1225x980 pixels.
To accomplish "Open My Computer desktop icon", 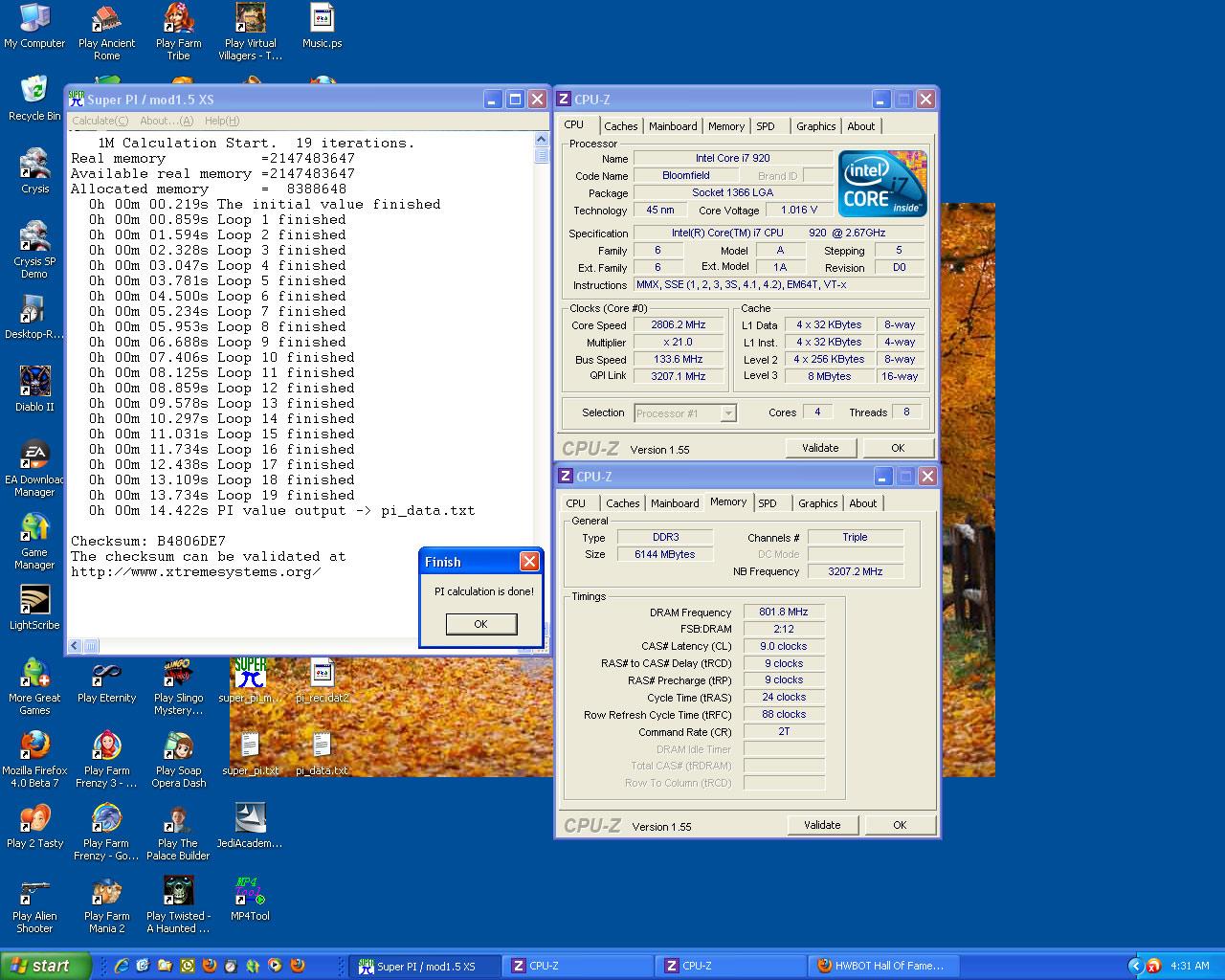I will pyautogui.click(x=34, y=27).
